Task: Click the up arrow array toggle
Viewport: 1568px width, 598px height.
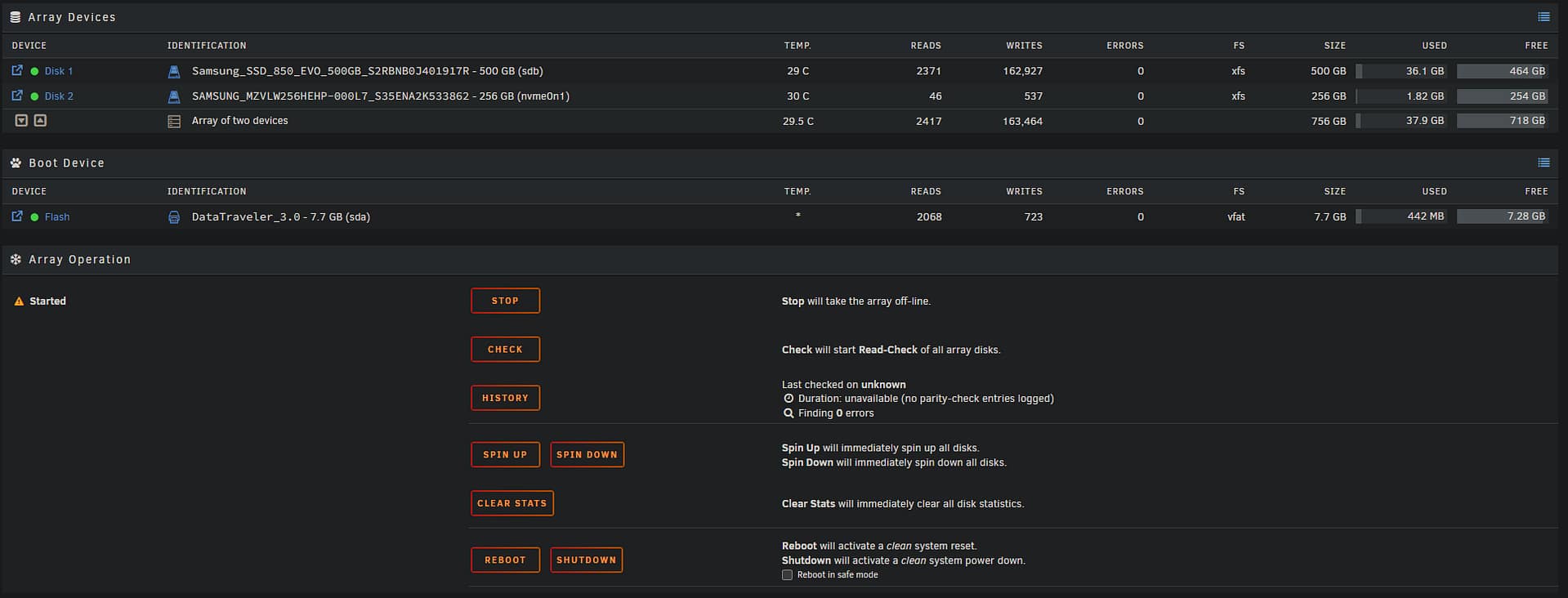Action: click(40, 121)
